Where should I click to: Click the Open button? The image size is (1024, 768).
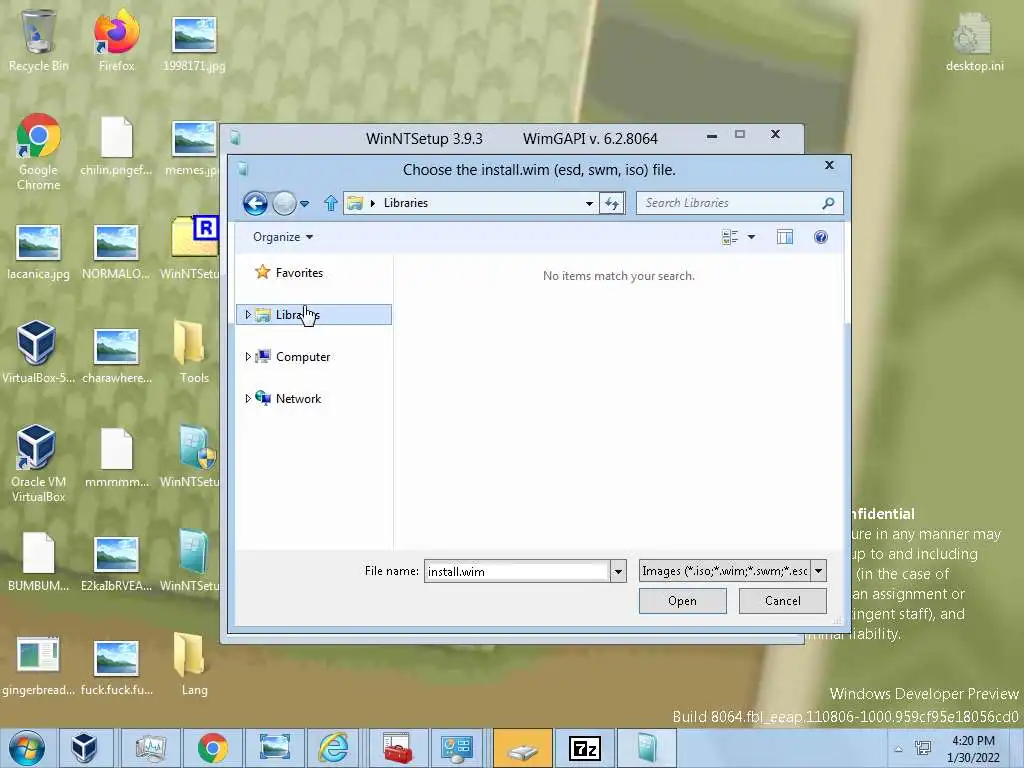pyautogui.click(x=682, y=601)
